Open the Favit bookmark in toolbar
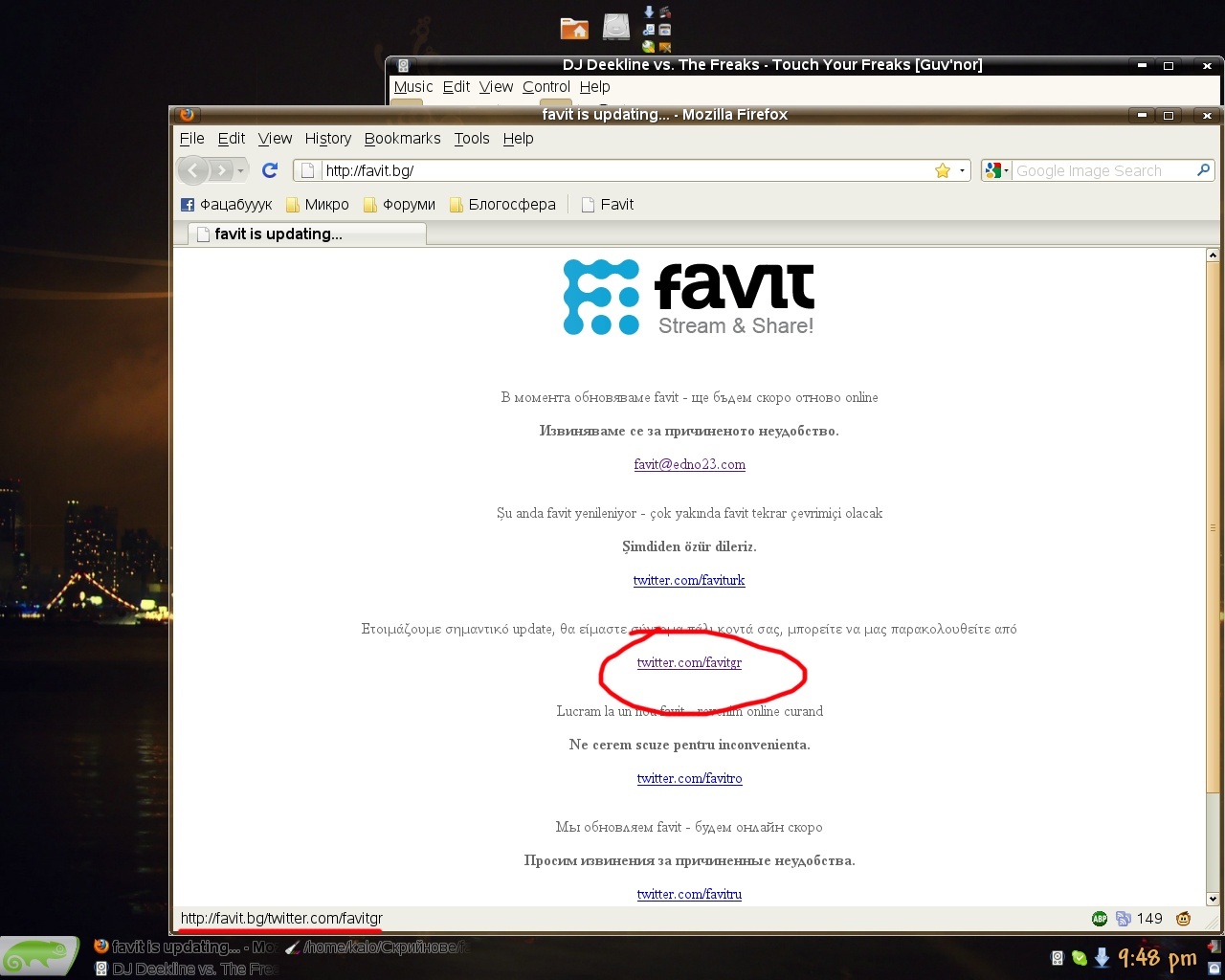The height and width of the screenshot is (980, 1225). pos(608,204)
